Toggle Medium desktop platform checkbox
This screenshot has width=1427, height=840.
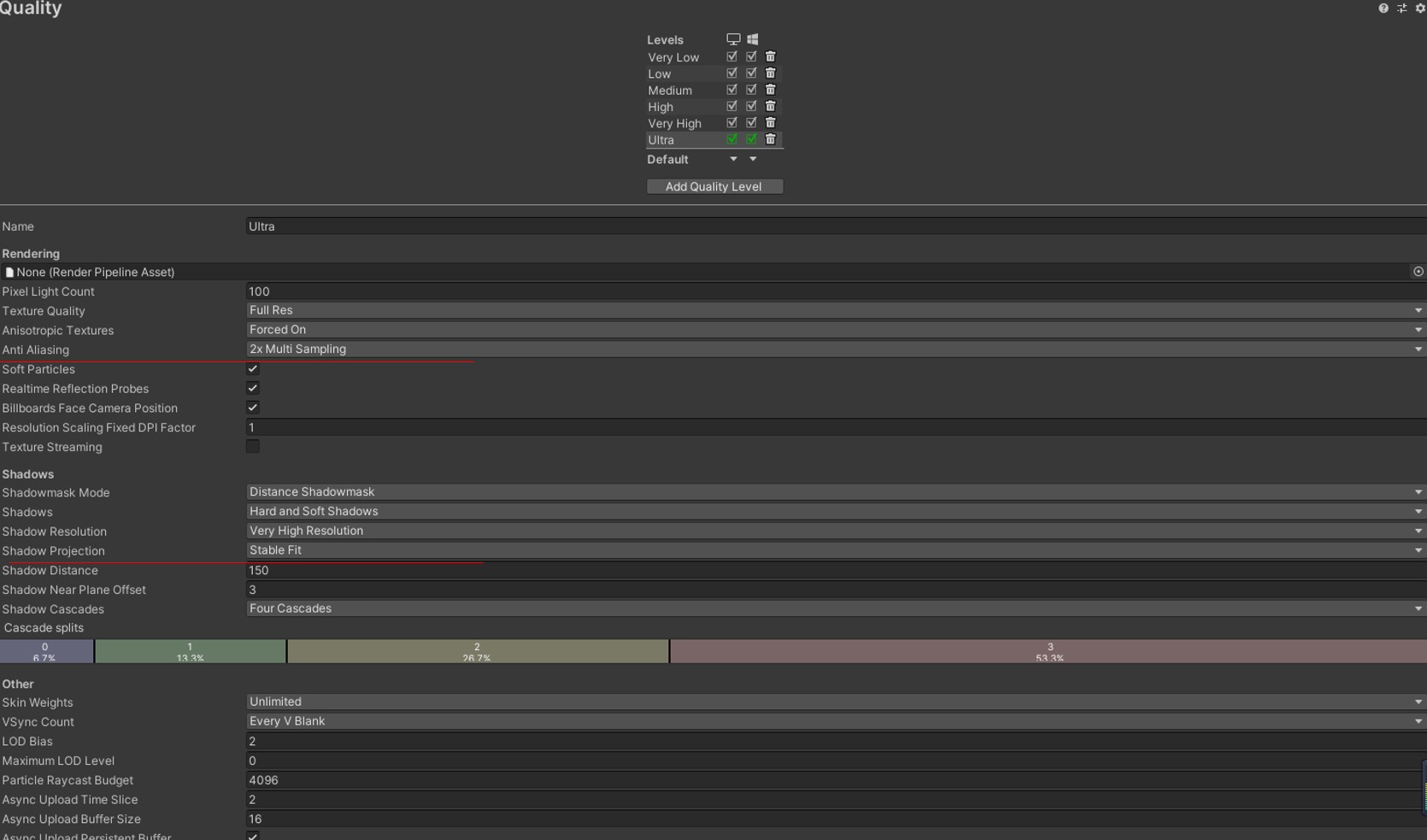click(732, 90)
